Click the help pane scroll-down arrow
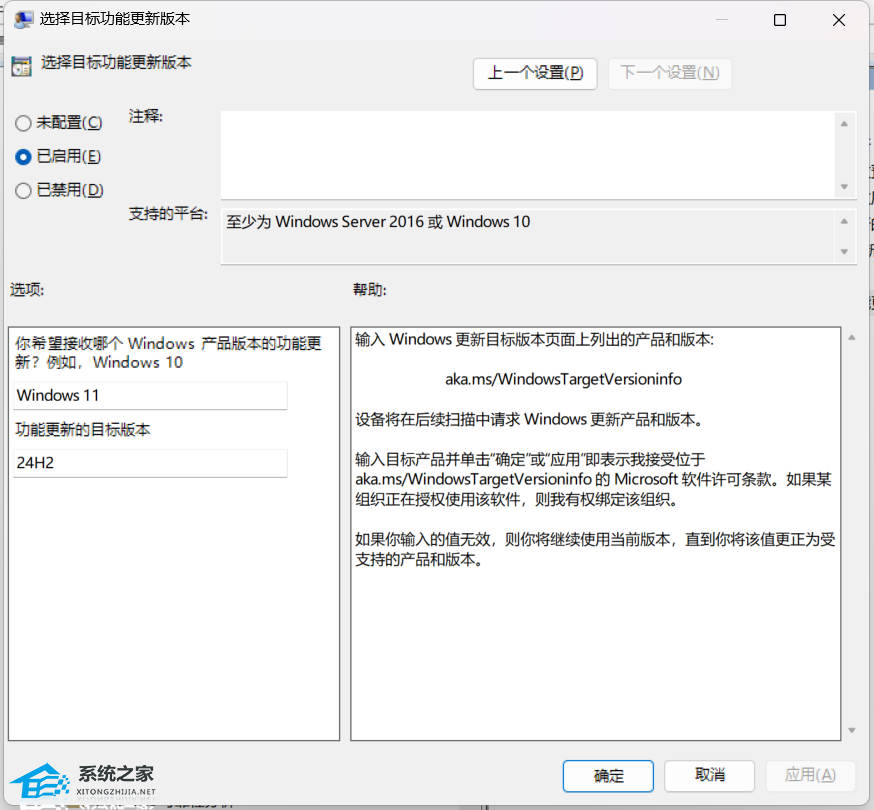Image resolution: width=874 pixels, height=810 pixels. [x=852, y=730]
